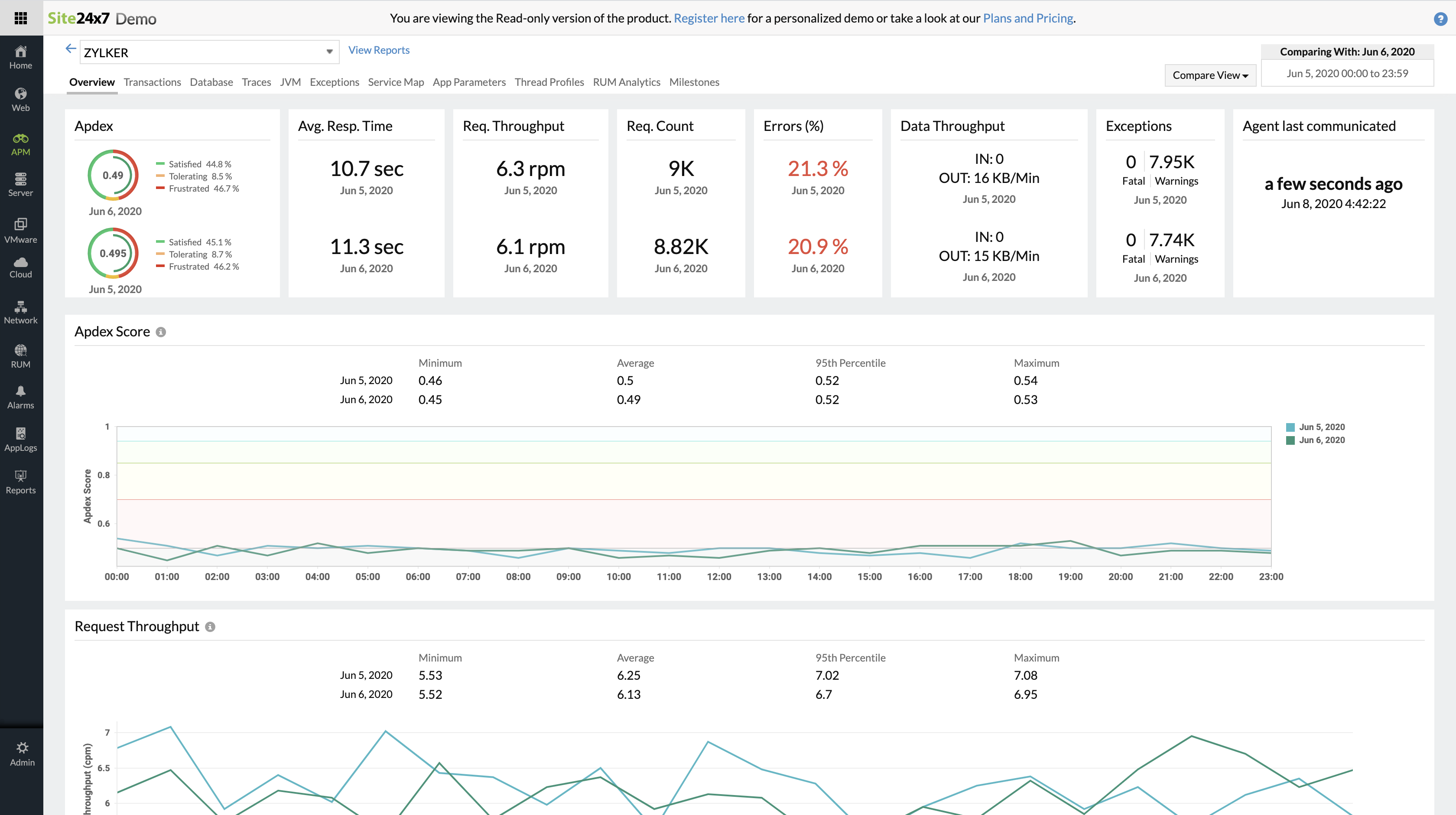Open the Server monitors sidebar icon
Image resolution: width=1456 pixels, height=815 pixels.
(21, 184)
